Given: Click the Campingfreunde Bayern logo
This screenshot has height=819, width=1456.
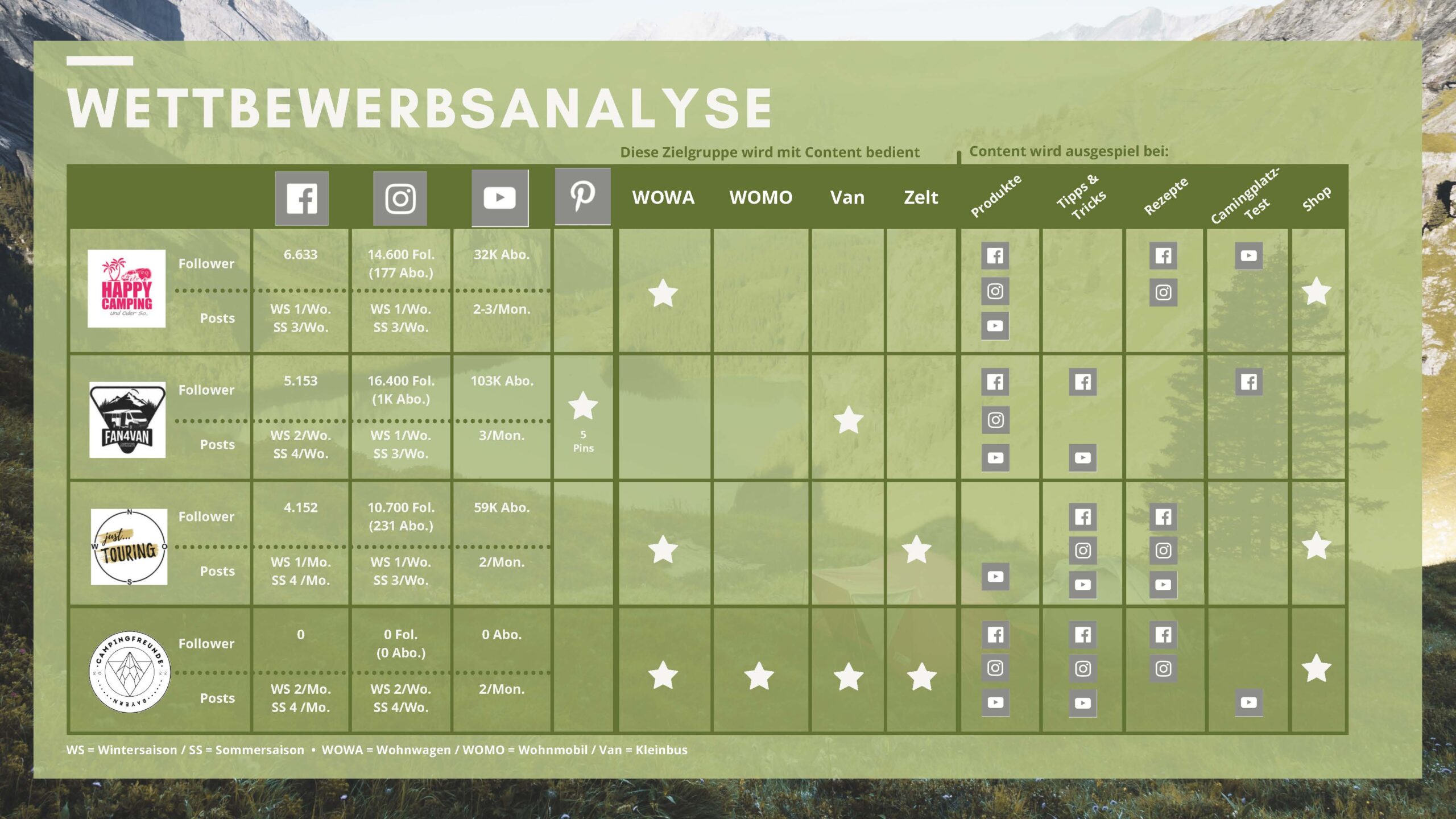Looking at the screenshot, I should pos(130,672).
